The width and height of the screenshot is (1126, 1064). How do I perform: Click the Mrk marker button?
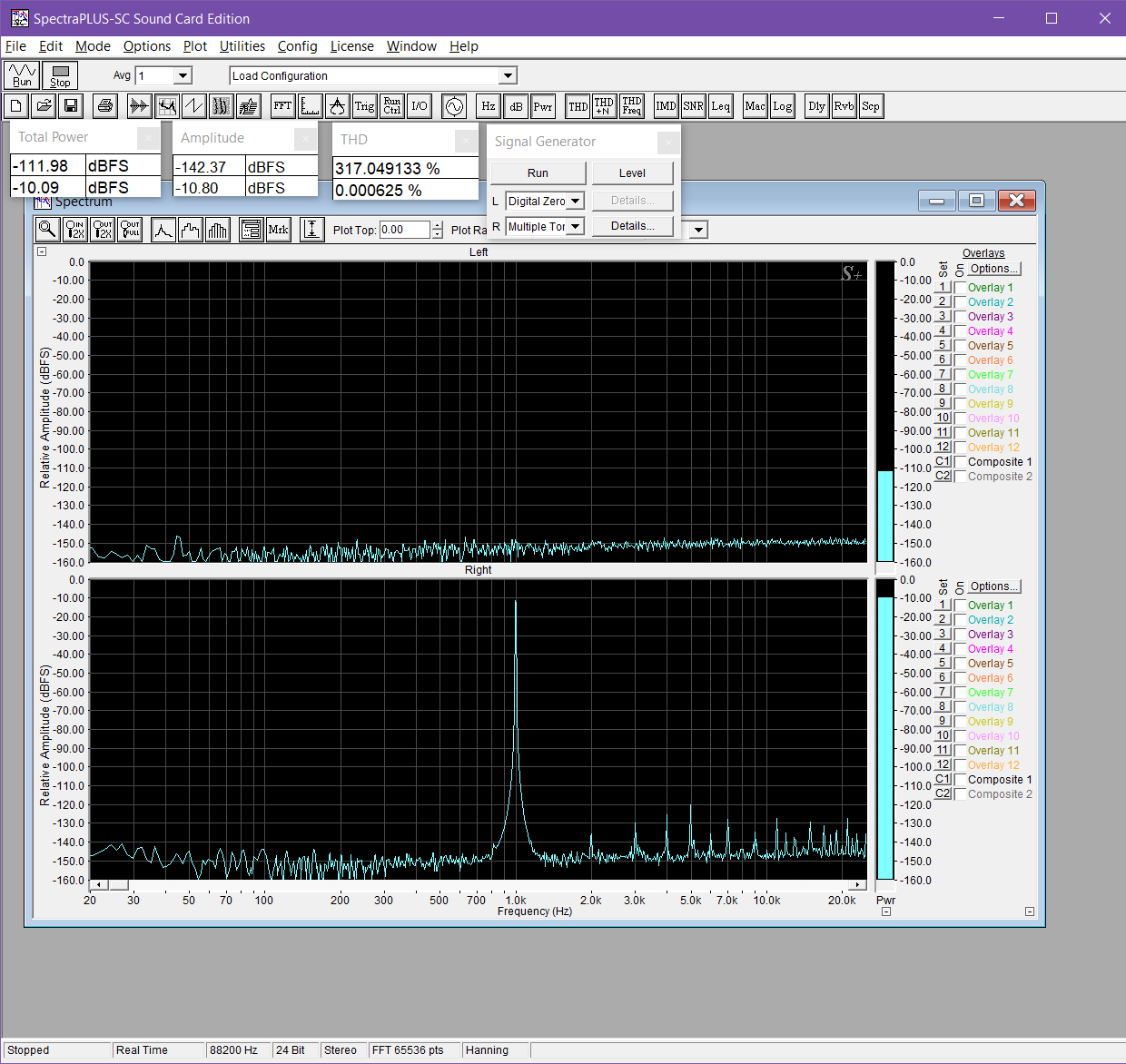pyautogui.click(x=278, y=230)
